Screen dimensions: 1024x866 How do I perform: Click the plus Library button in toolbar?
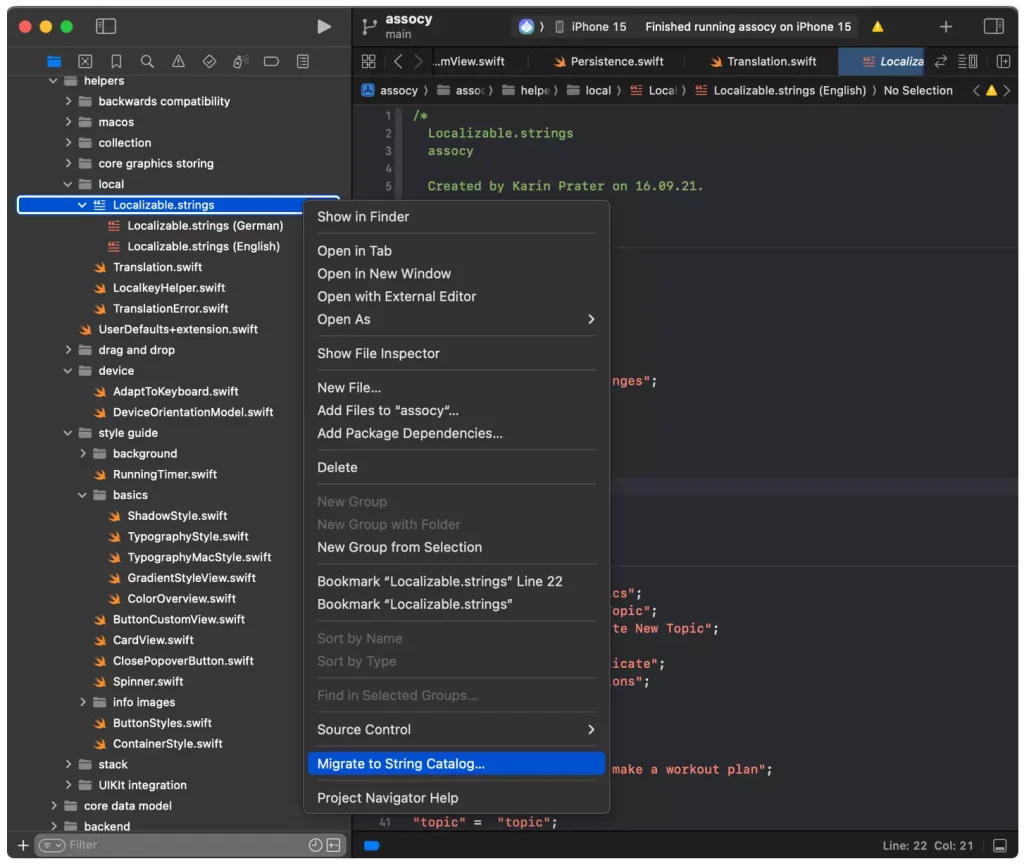tap(946, 27)
